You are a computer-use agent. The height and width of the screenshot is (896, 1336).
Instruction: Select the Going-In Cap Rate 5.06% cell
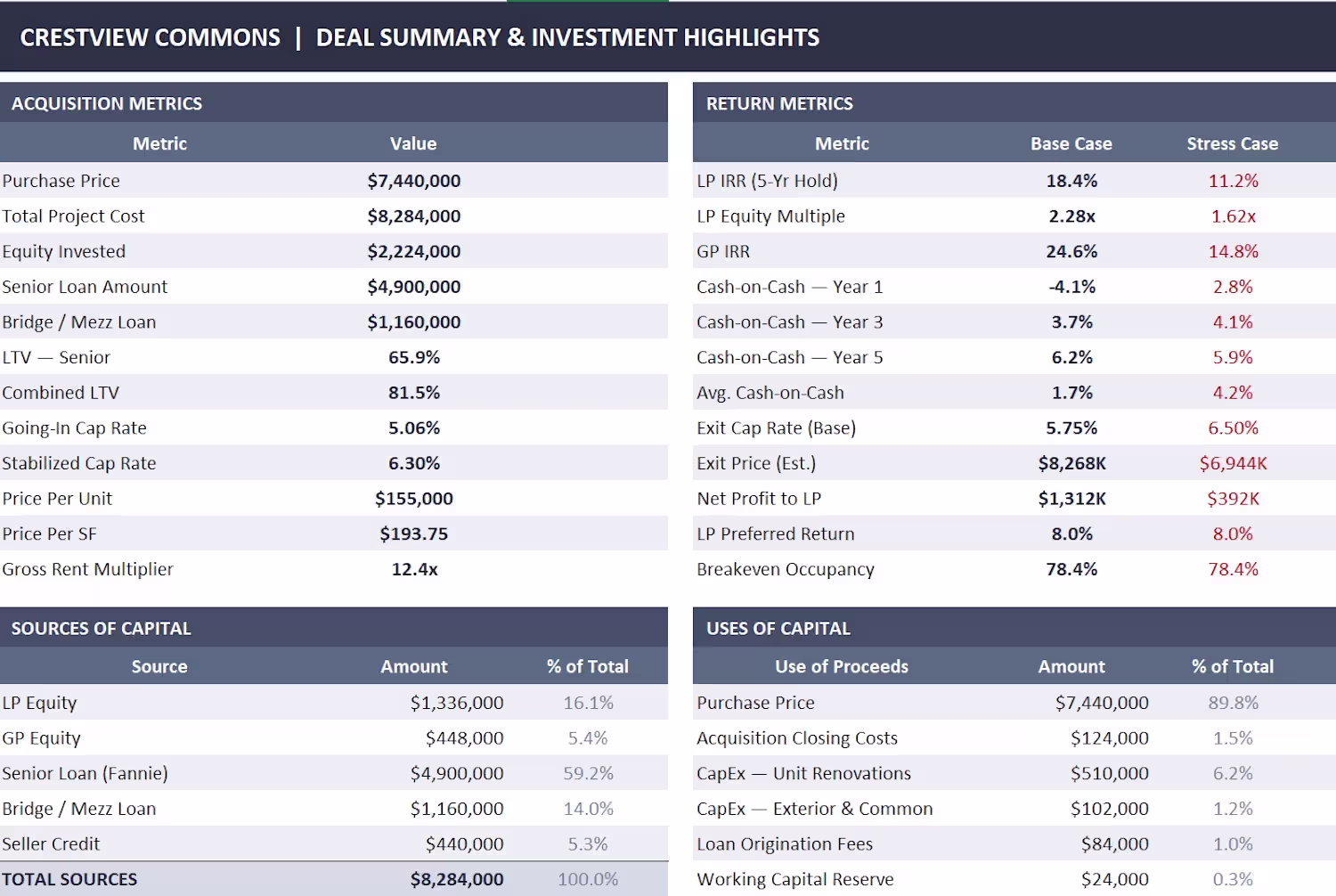414,428
